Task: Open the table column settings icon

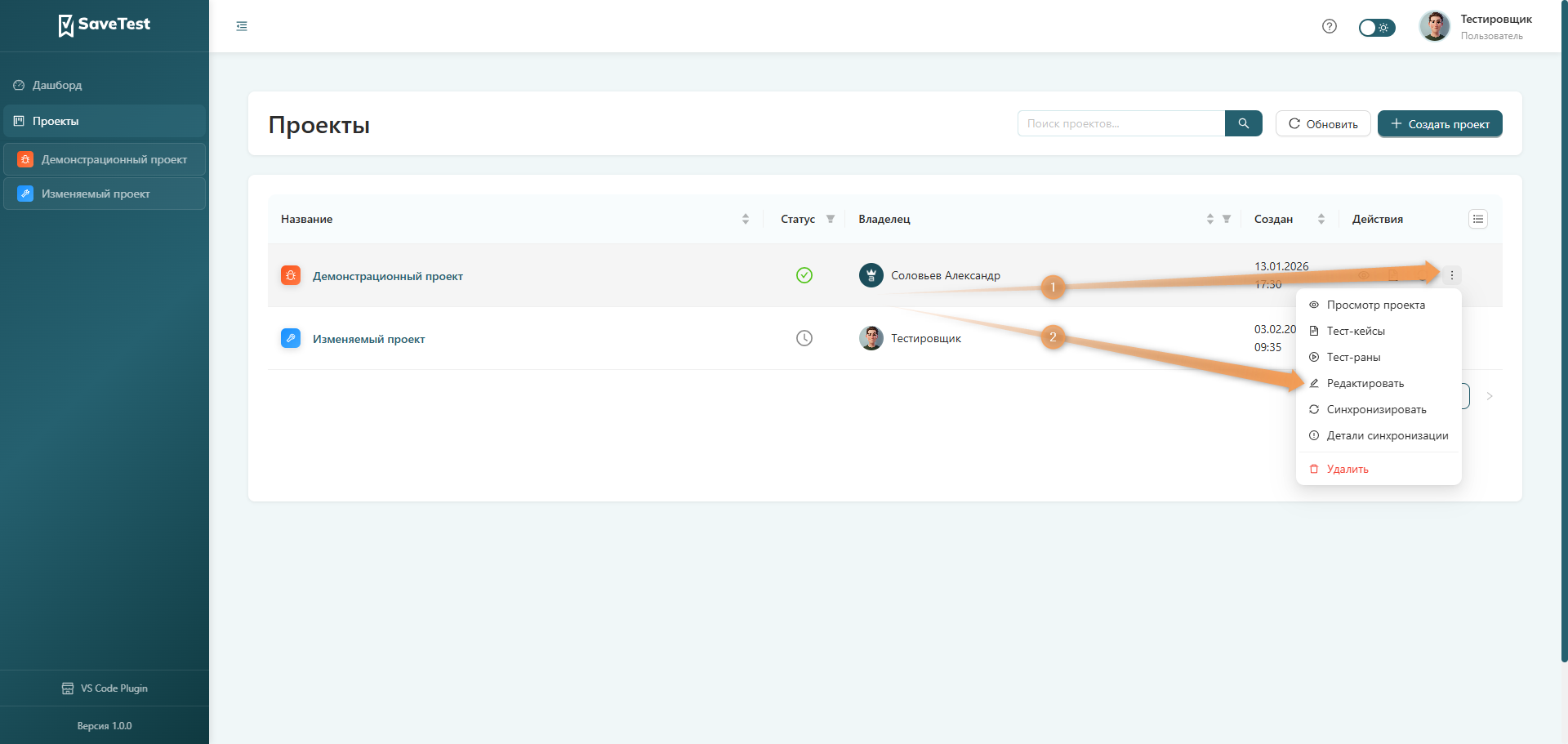Action: [1477, 219]
